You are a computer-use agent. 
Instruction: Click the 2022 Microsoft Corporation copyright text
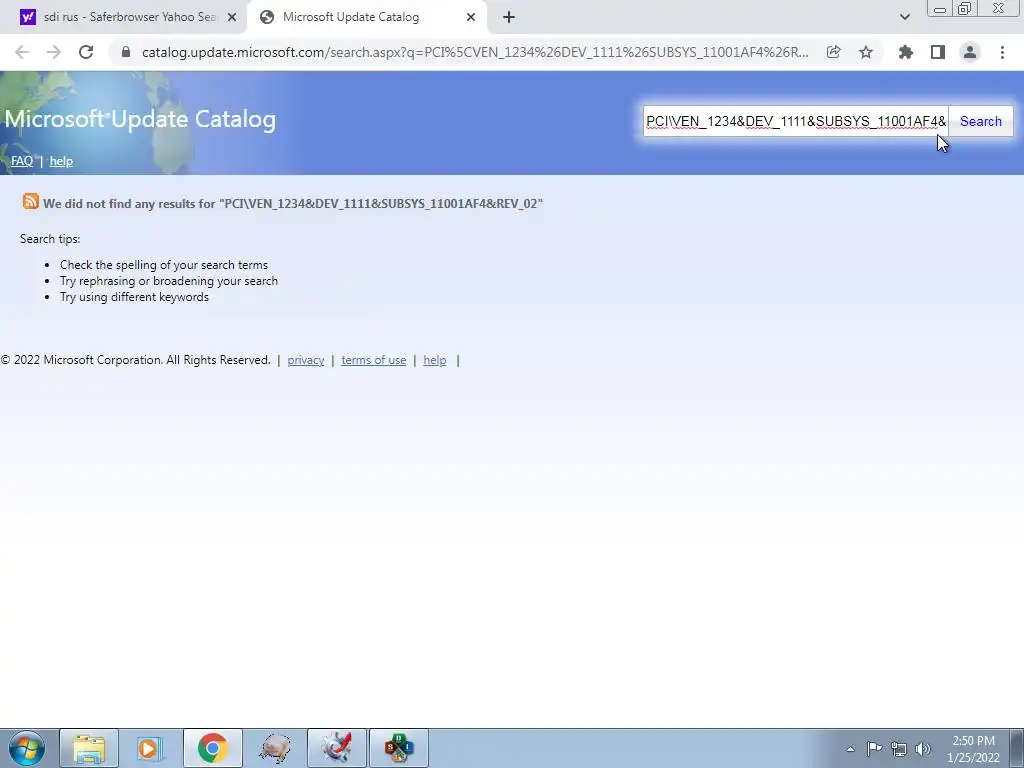pos(136,360)
